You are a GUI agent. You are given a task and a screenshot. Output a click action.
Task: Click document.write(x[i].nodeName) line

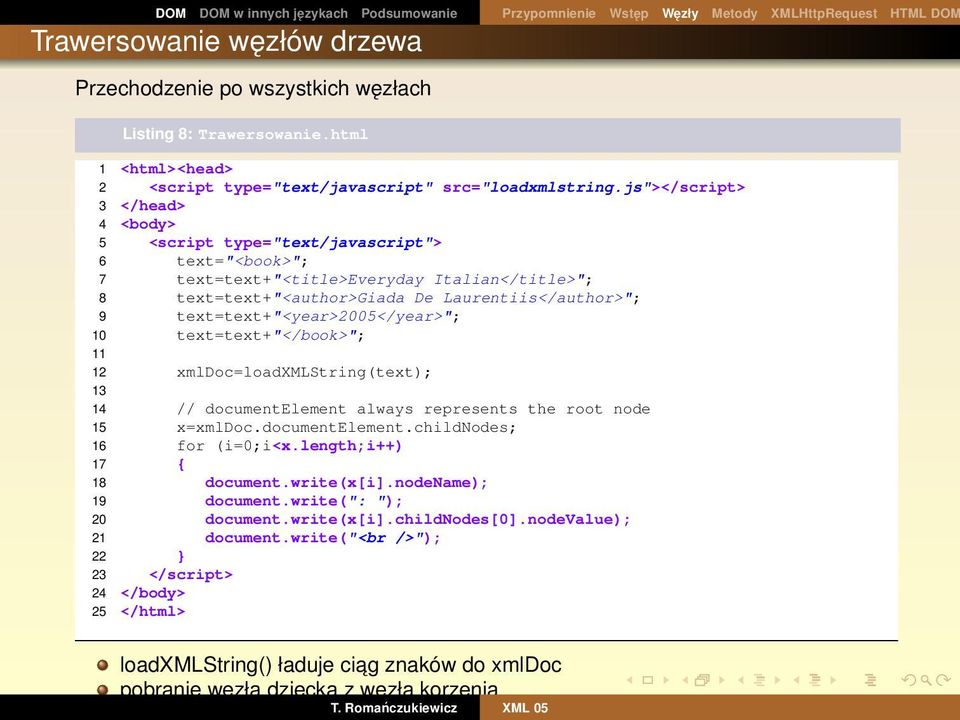coord(346,482)
